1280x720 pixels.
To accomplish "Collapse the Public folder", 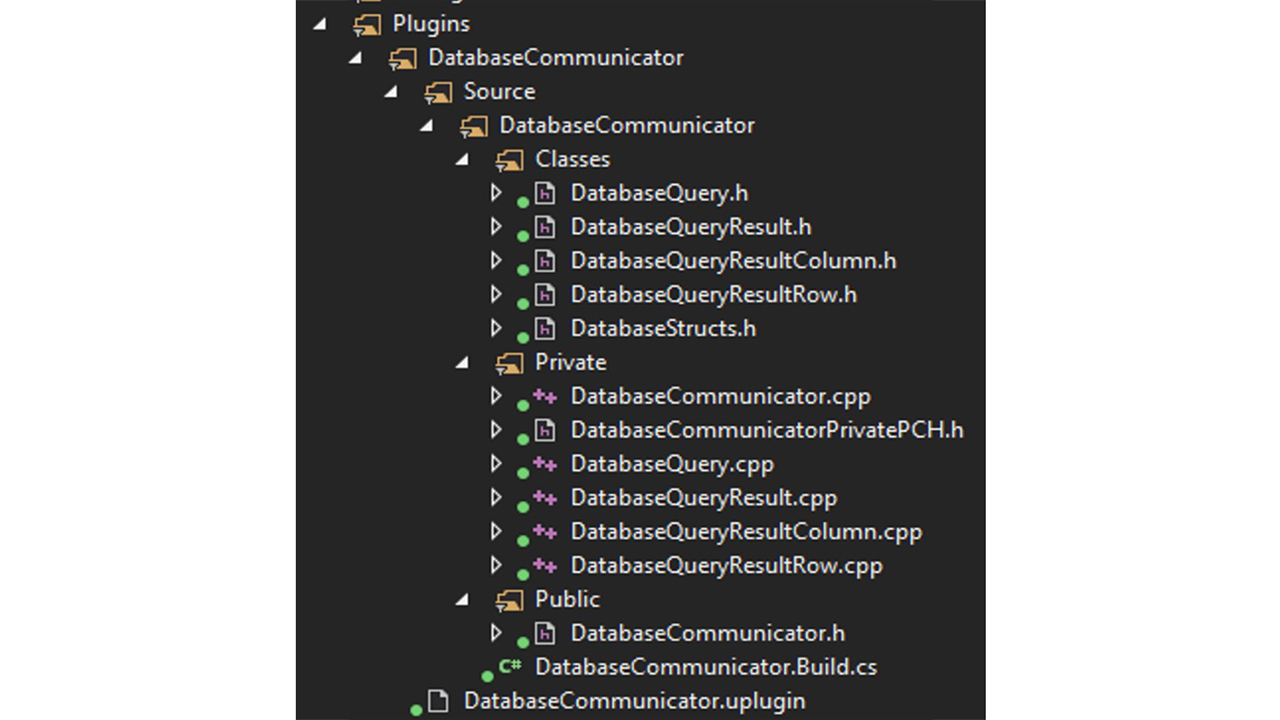I will (x=462, y=599).
